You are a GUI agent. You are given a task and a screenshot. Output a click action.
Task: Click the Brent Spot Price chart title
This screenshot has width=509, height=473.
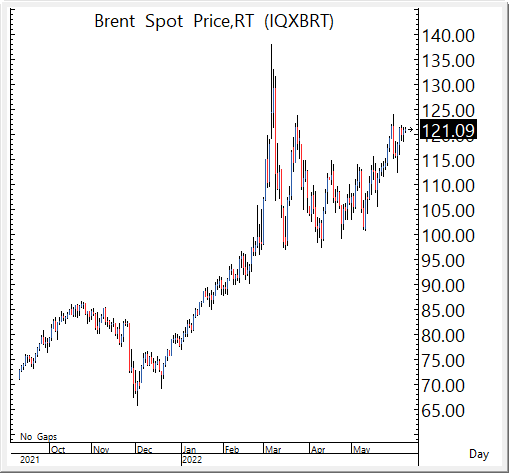tap(214, 22)
